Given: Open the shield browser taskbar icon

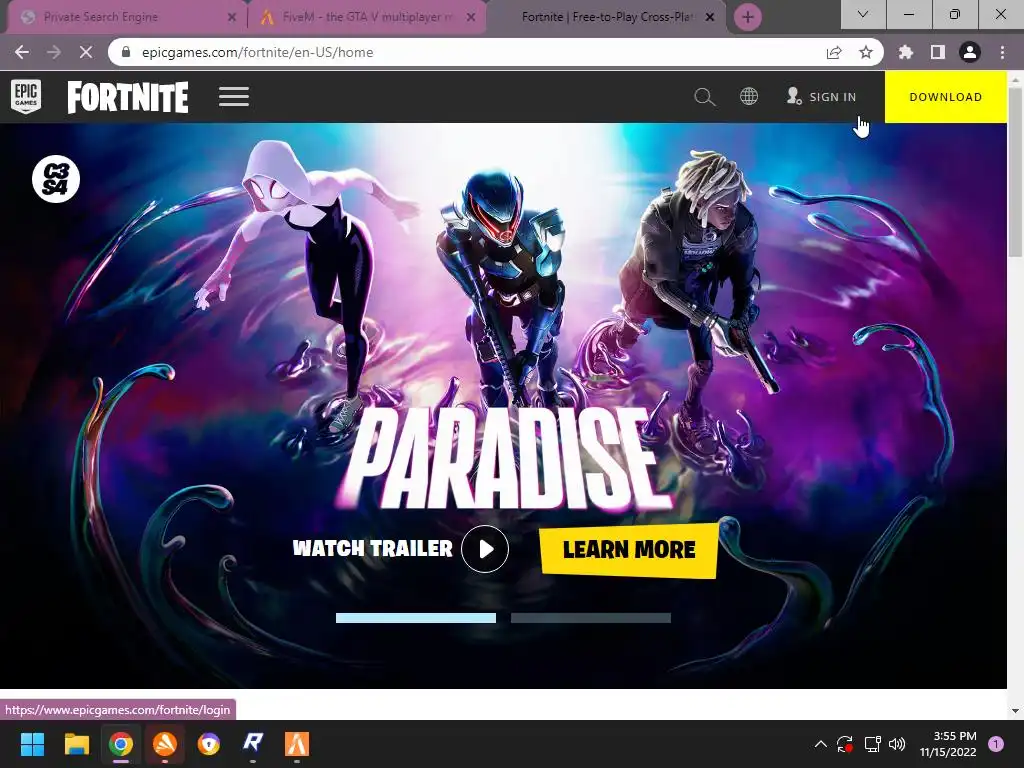Looking at the screenshot, I should coord(209,744).
